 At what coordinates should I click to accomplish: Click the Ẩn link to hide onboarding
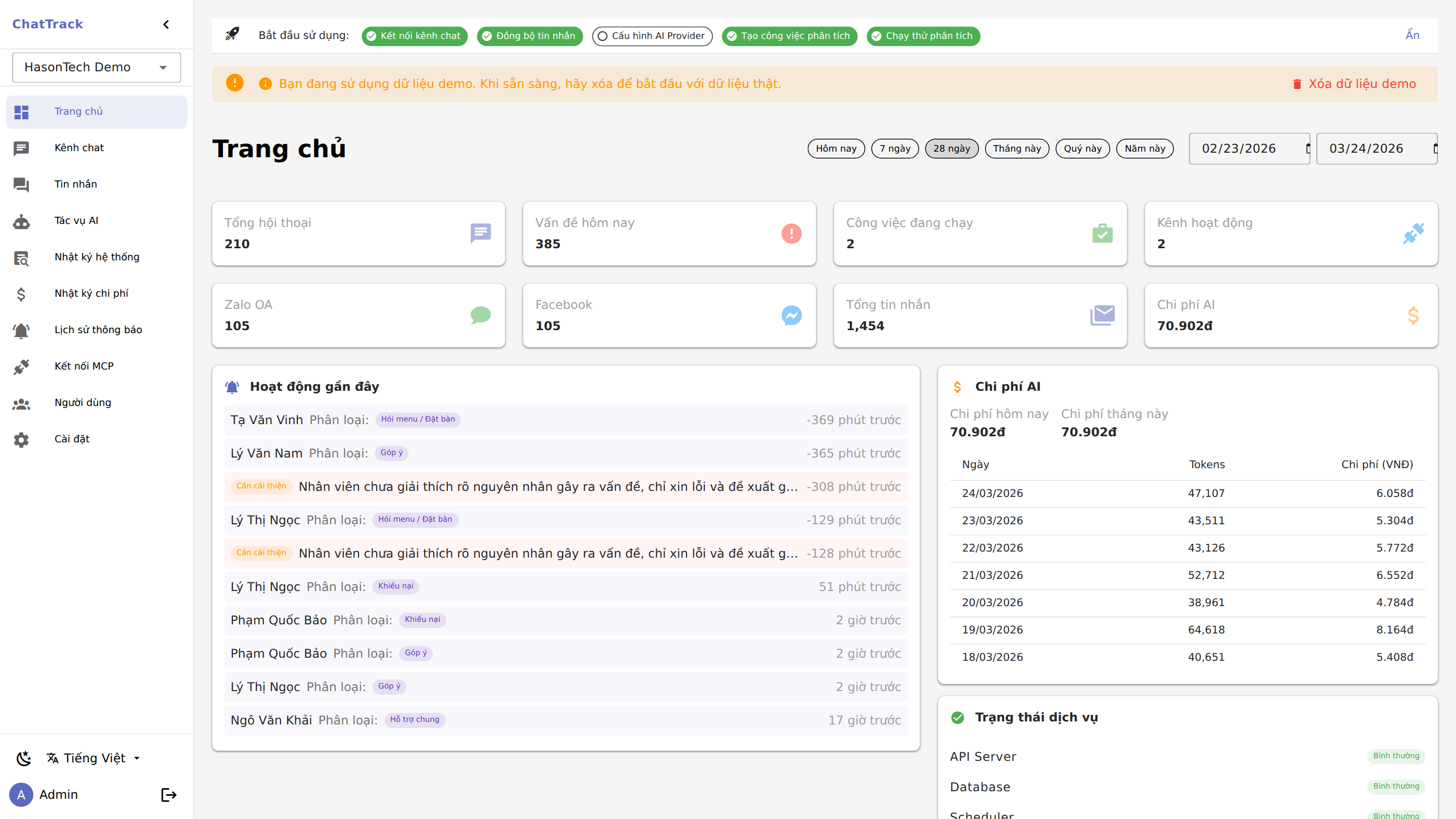tap(1413, 34)
